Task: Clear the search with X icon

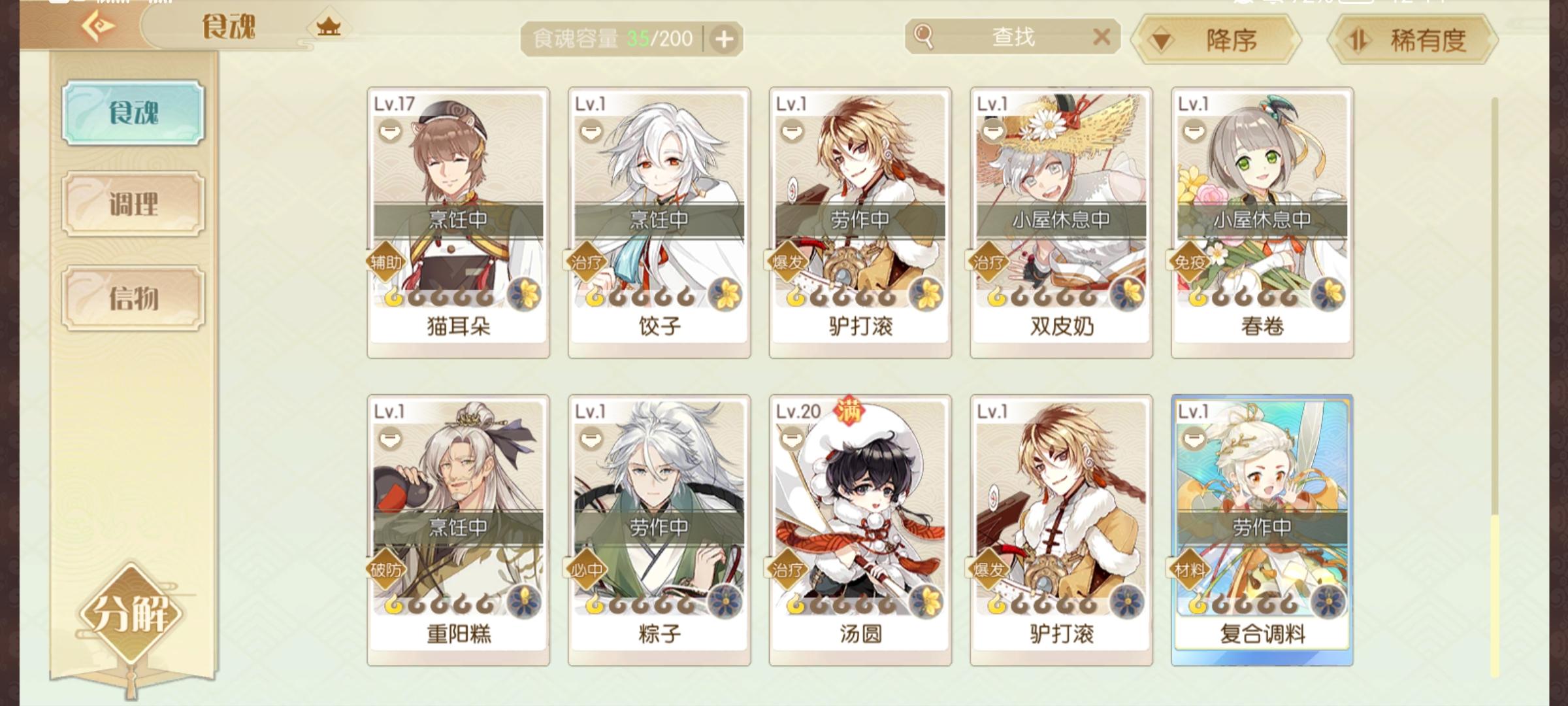Action: [x=1102, y=37]
